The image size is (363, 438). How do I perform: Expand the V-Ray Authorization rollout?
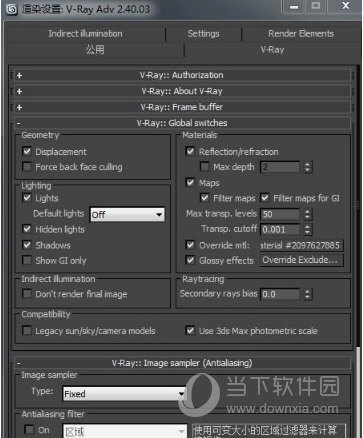pyautogui.click(x=182, y=75)
